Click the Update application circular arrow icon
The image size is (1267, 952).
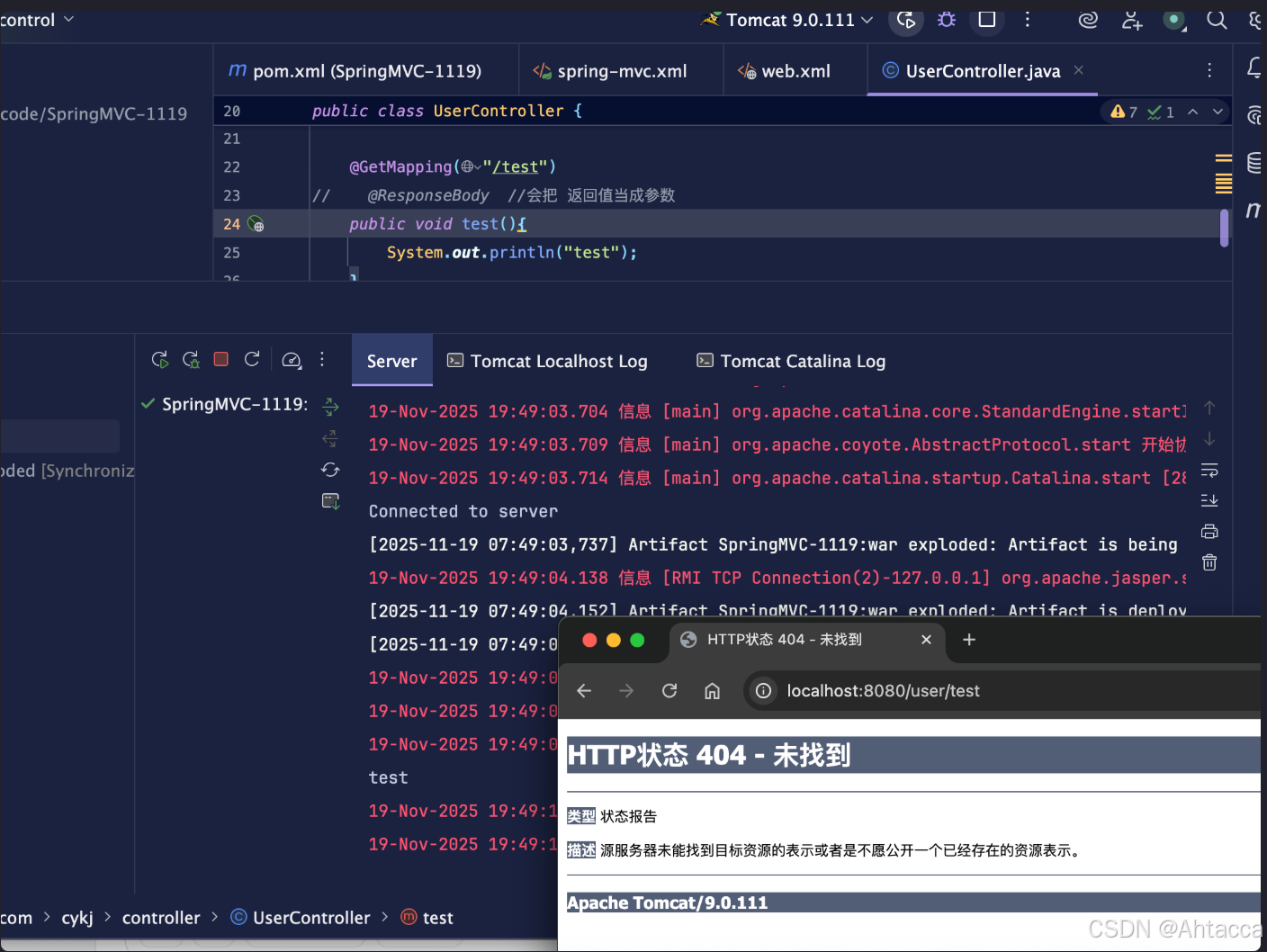(252, 359)
